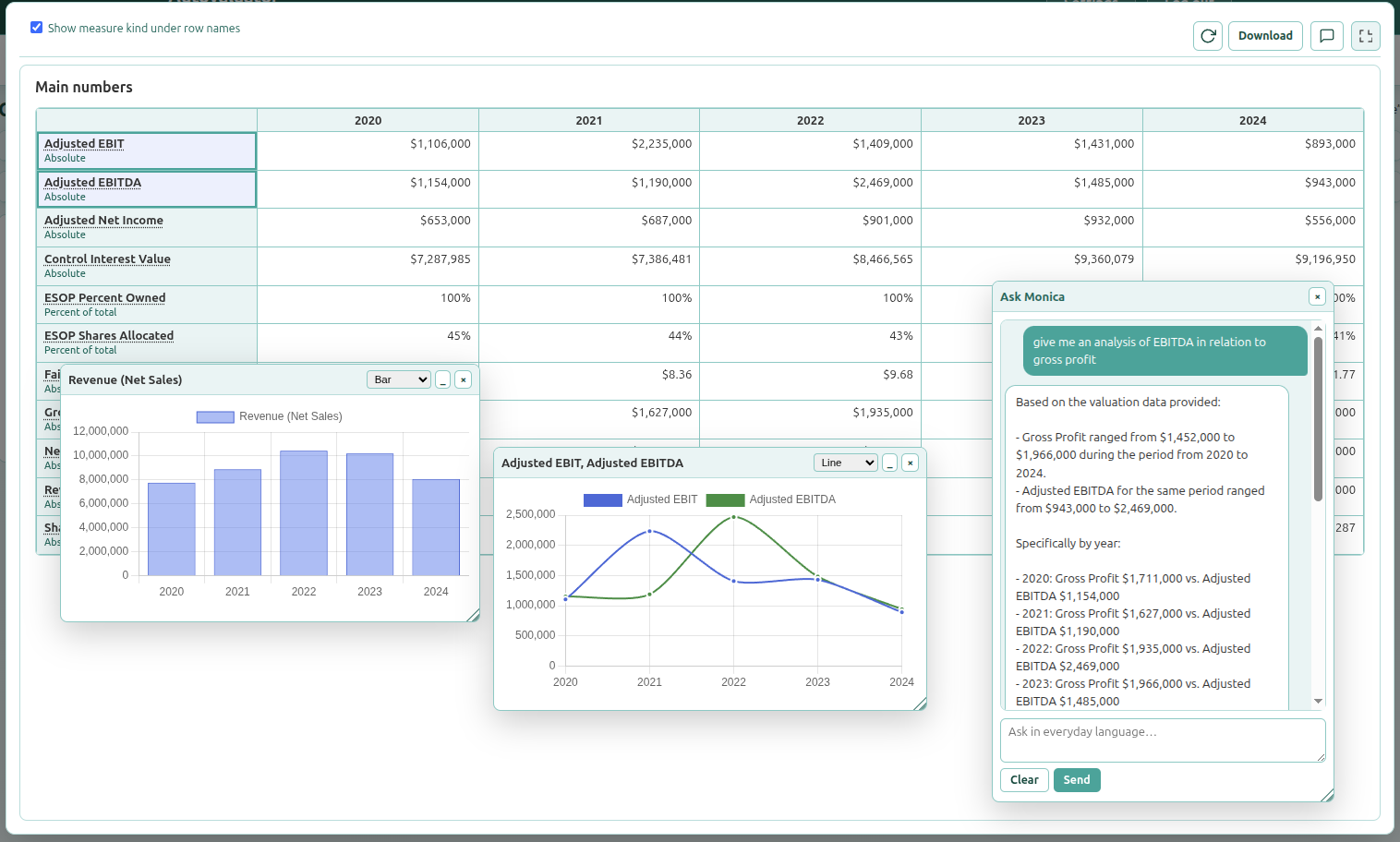The image size is (1400, 842).
Task: Click the Ask Monica panel title
Action: coord(1032,296)
